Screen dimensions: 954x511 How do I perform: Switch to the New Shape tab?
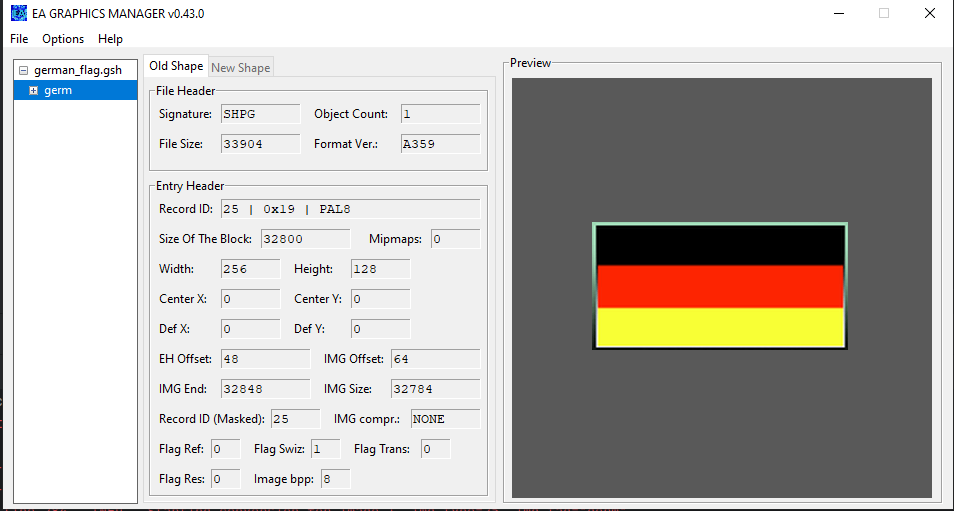pyautogui.click(x=240, y=68)
